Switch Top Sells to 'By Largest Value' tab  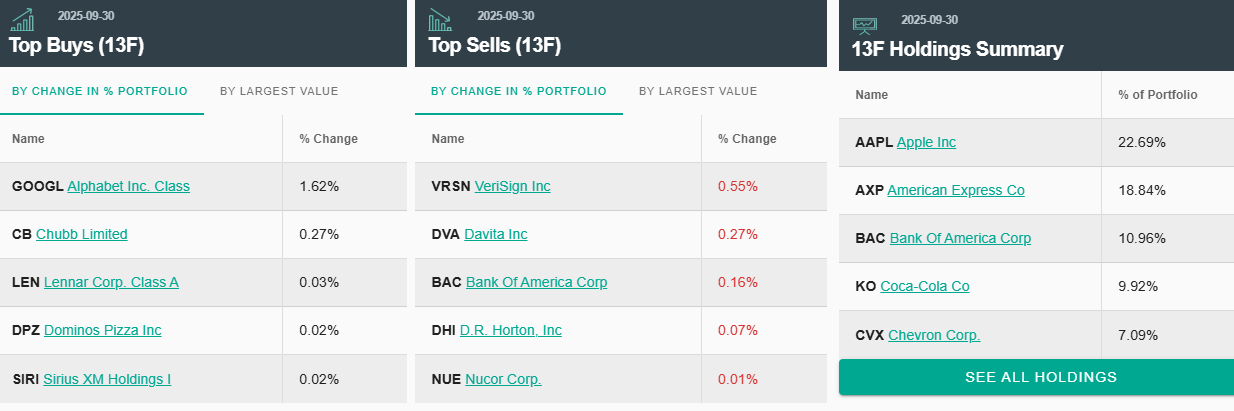coord(698,91)
